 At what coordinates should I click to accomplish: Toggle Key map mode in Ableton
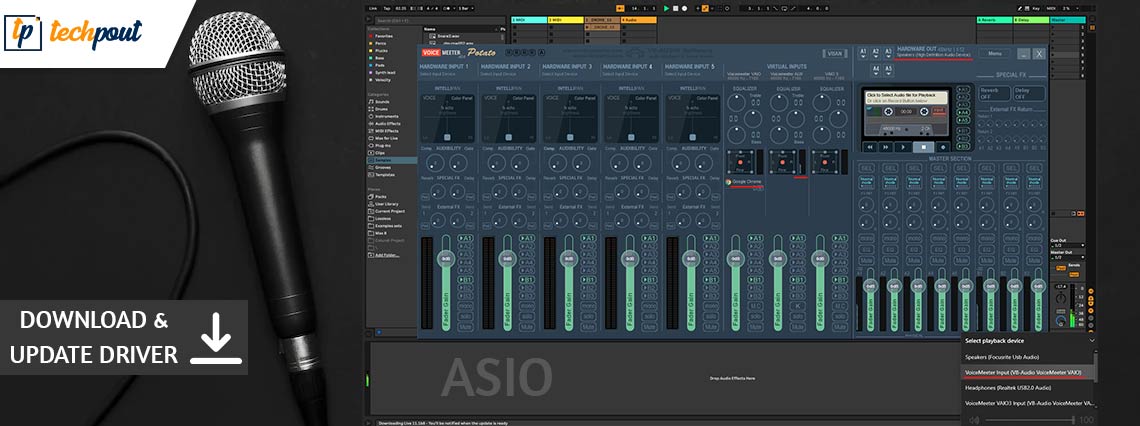pos(1035,8)
